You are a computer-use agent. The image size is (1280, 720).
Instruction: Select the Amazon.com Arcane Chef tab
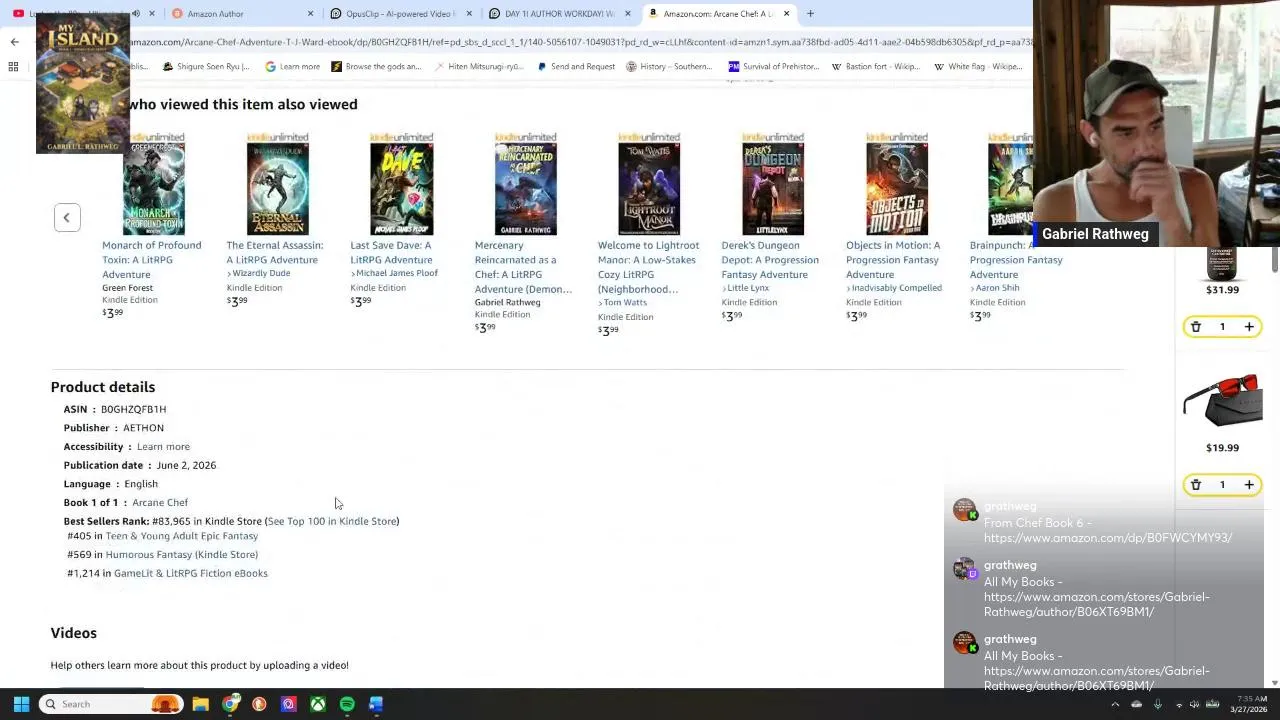pyautogui.click(x=718, y=14)
